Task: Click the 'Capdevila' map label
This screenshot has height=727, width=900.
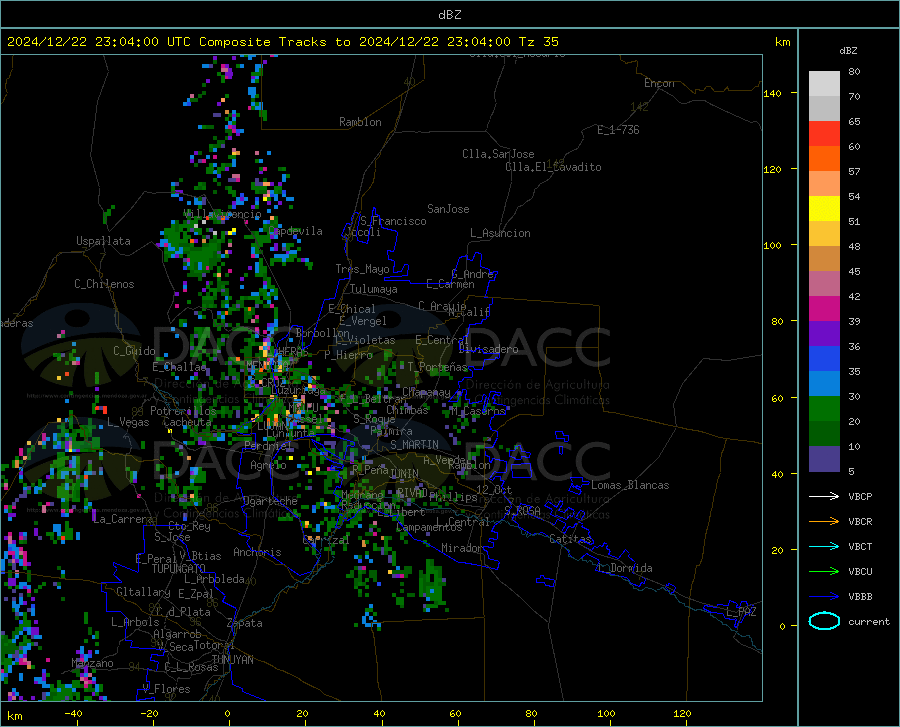Action: (x=296, y=231)
